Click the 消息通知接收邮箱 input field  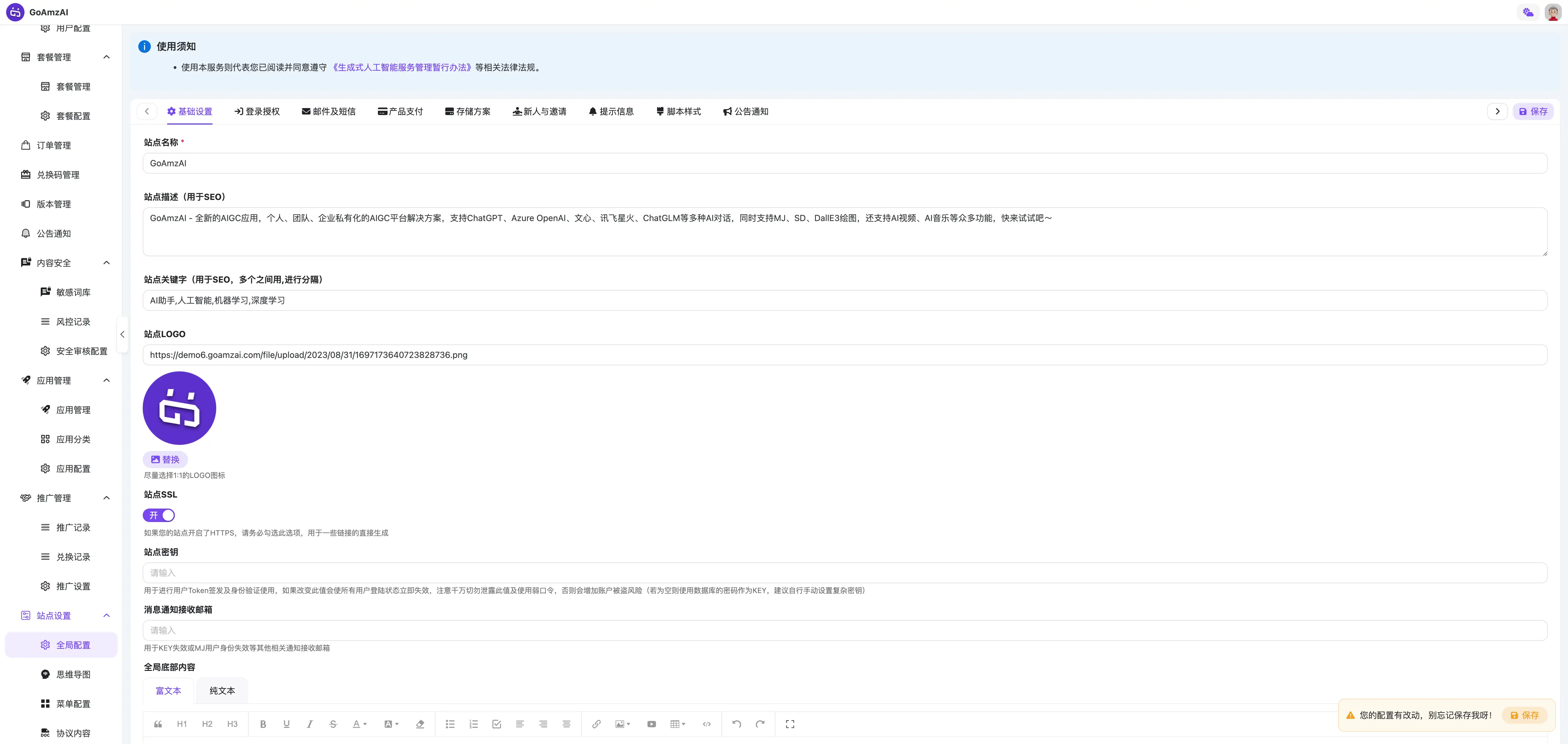(x=845, y=630)
